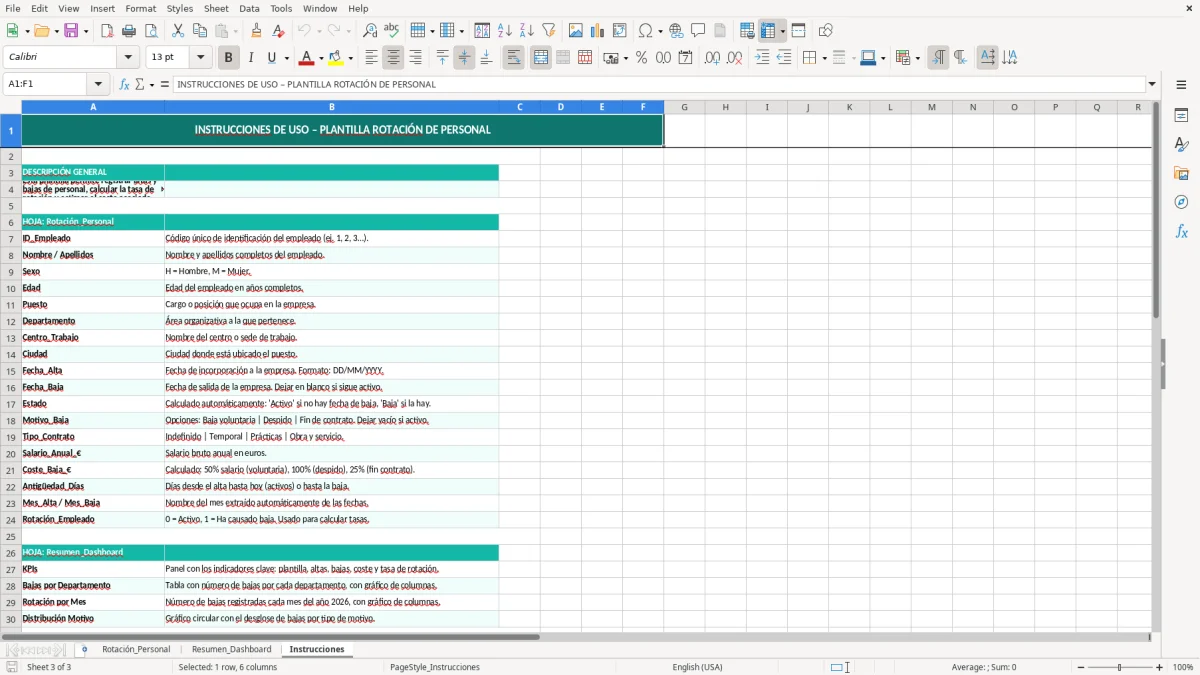Screen dimensions: 1200x675
Task: Open the Format menu
Action: [140, 8]
